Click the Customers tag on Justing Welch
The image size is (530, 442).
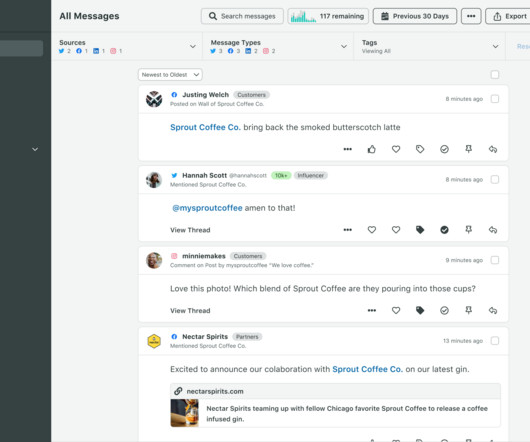pyautogui.click(x=251, y=95)
